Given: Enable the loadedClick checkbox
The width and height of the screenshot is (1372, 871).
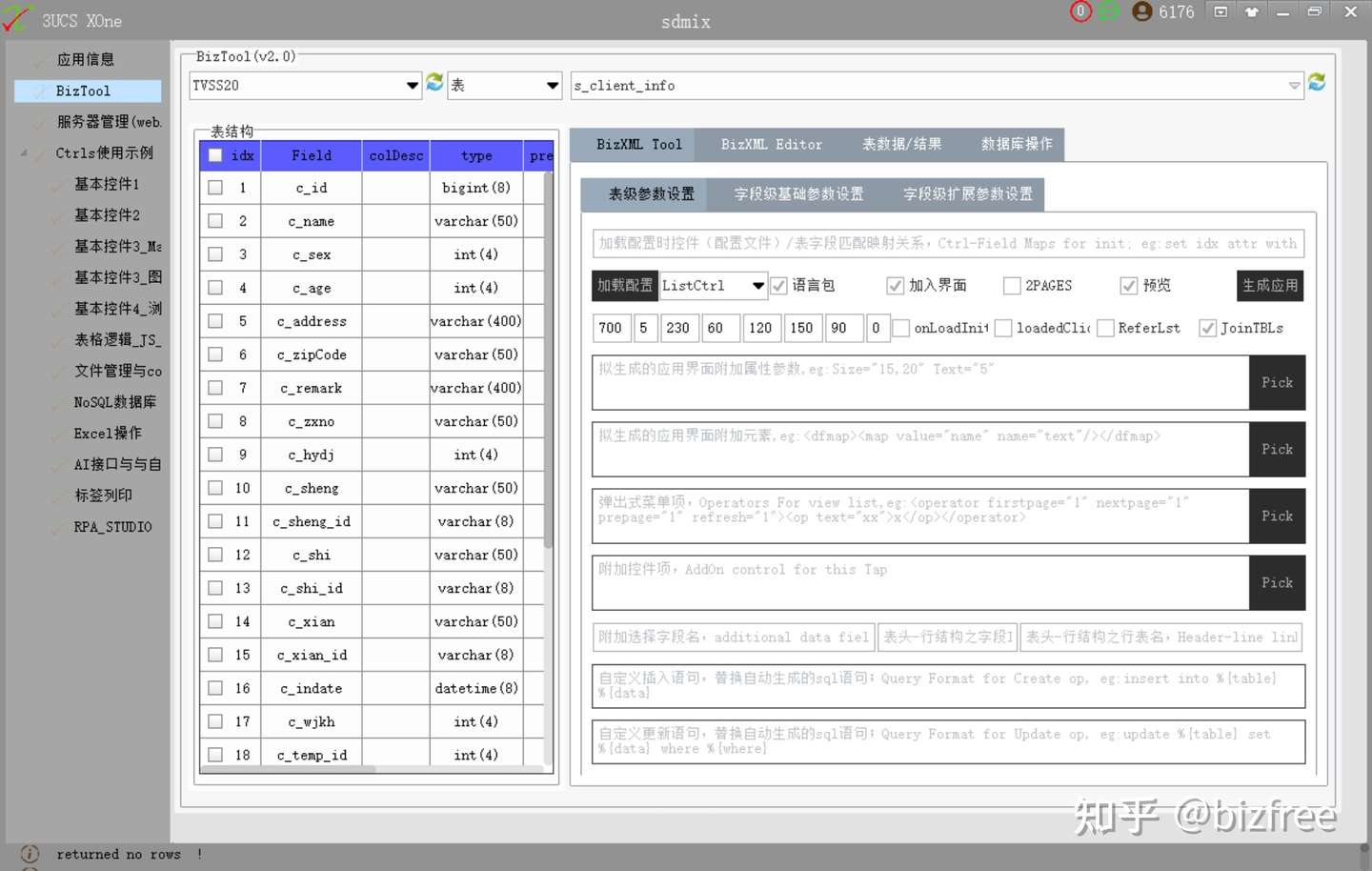Looking at the screenshot, I should (1003, 328).
